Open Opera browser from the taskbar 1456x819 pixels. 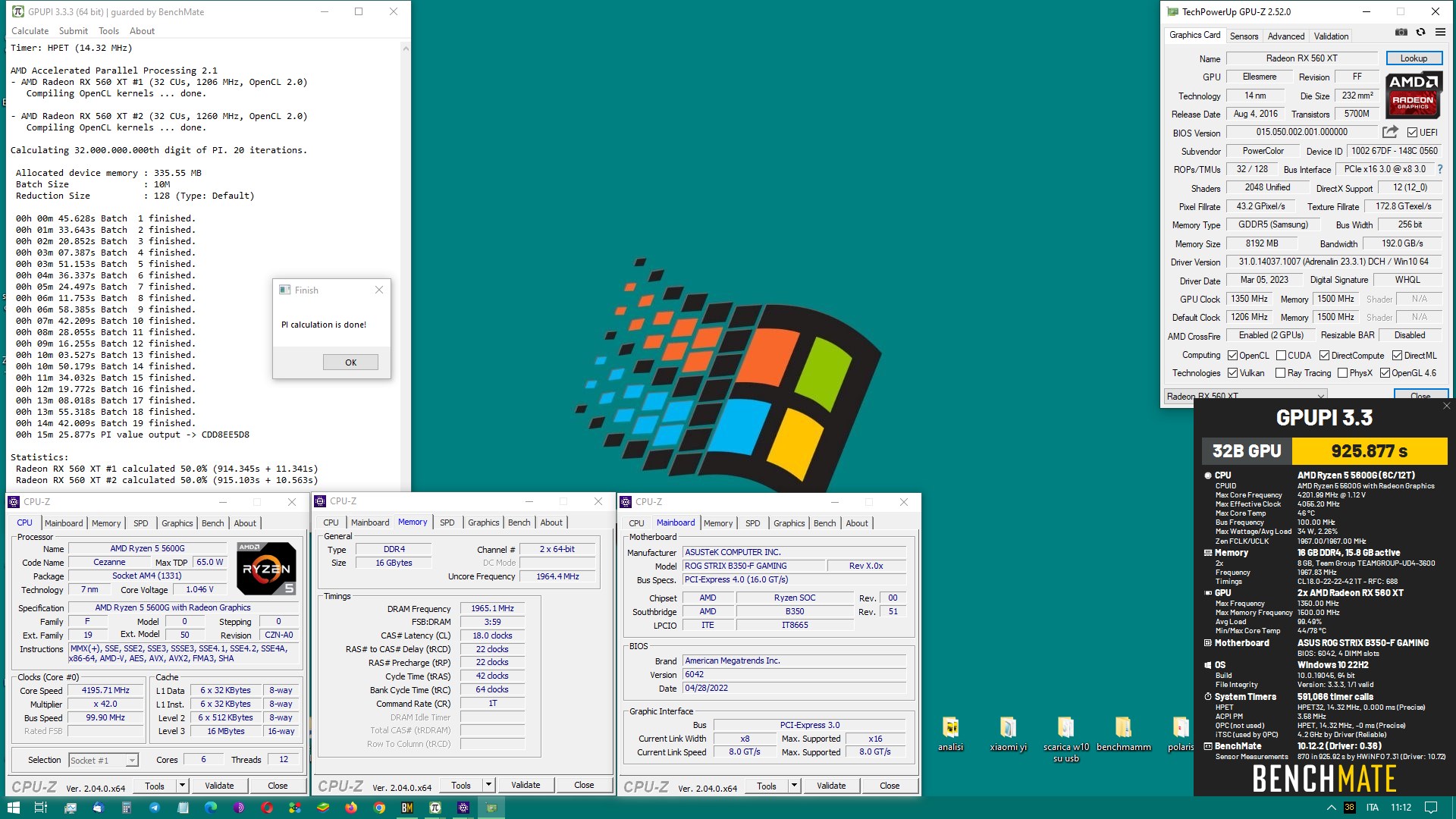click(267, 808)
